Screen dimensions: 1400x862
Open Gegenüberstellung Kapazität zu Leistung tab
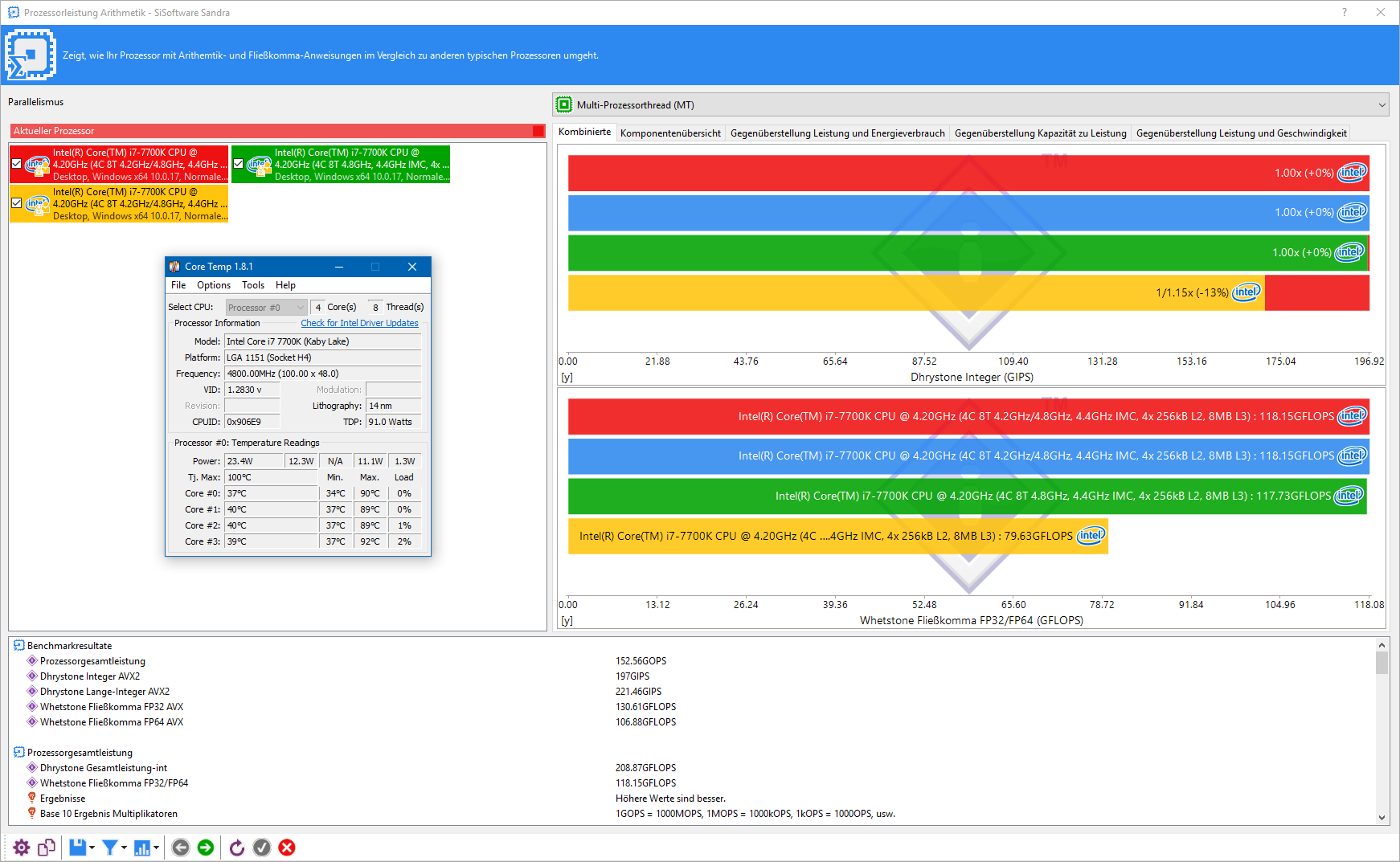pos(1041,133)
